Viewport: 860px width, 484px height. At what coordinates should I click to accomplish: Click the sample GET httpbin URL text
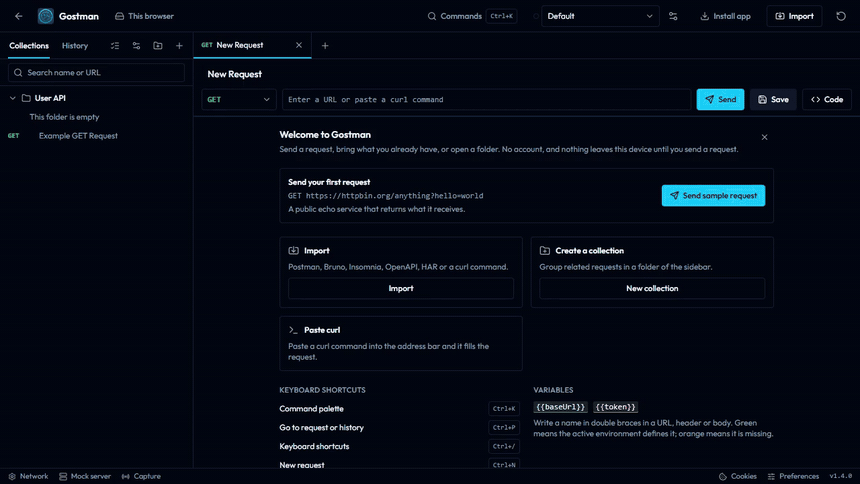(x=386, y=195)
